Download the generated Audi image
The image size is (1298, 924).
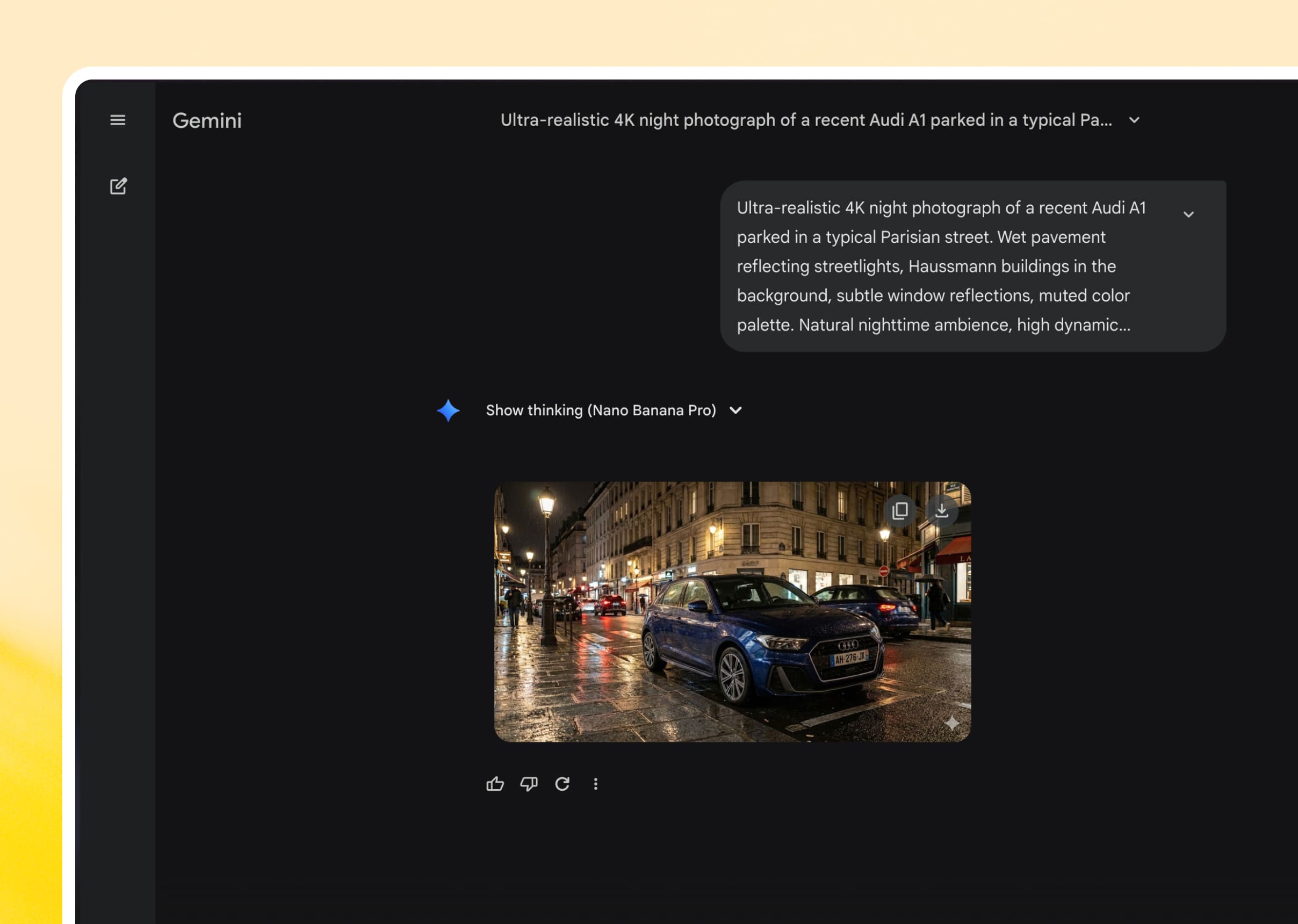pos(942,510)
